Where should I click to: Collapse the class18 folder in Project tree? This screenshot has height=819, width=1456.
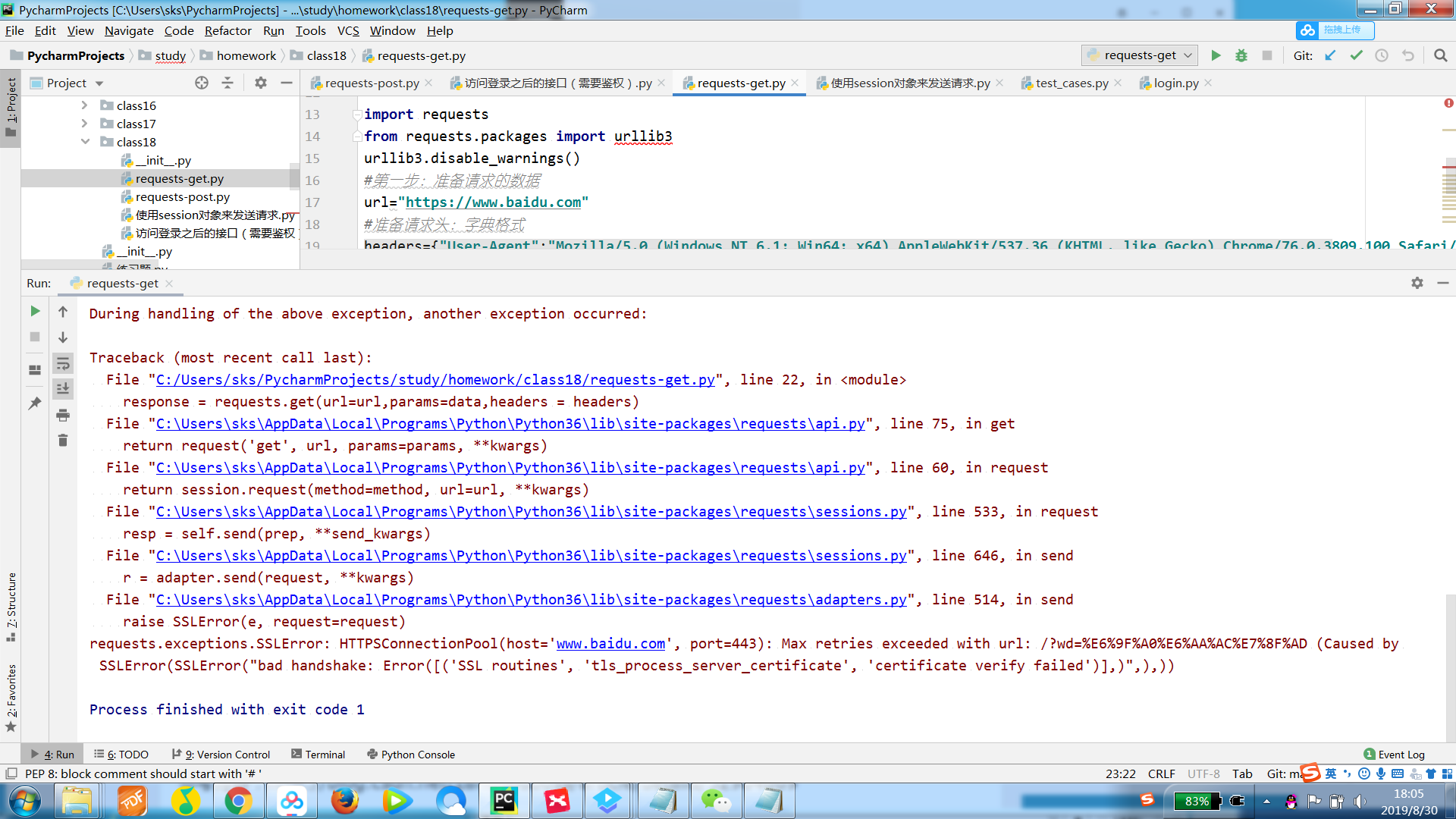click(x=86, y=142)
